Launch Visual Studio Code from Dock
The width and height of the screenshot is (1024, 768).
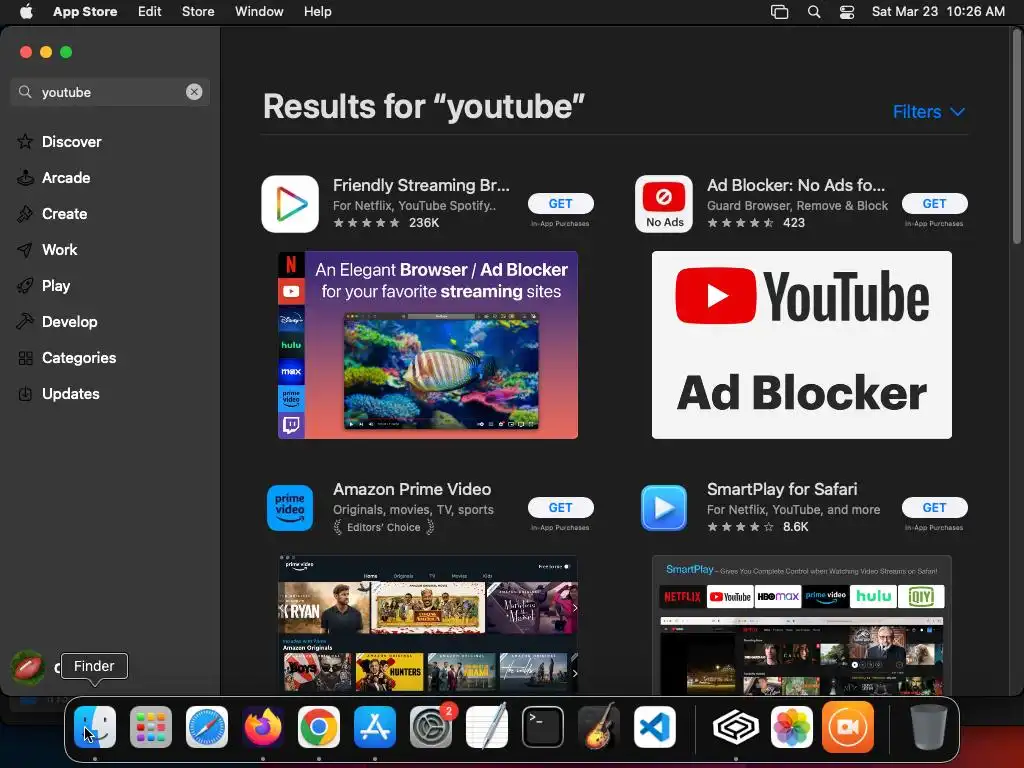(655, 727)
